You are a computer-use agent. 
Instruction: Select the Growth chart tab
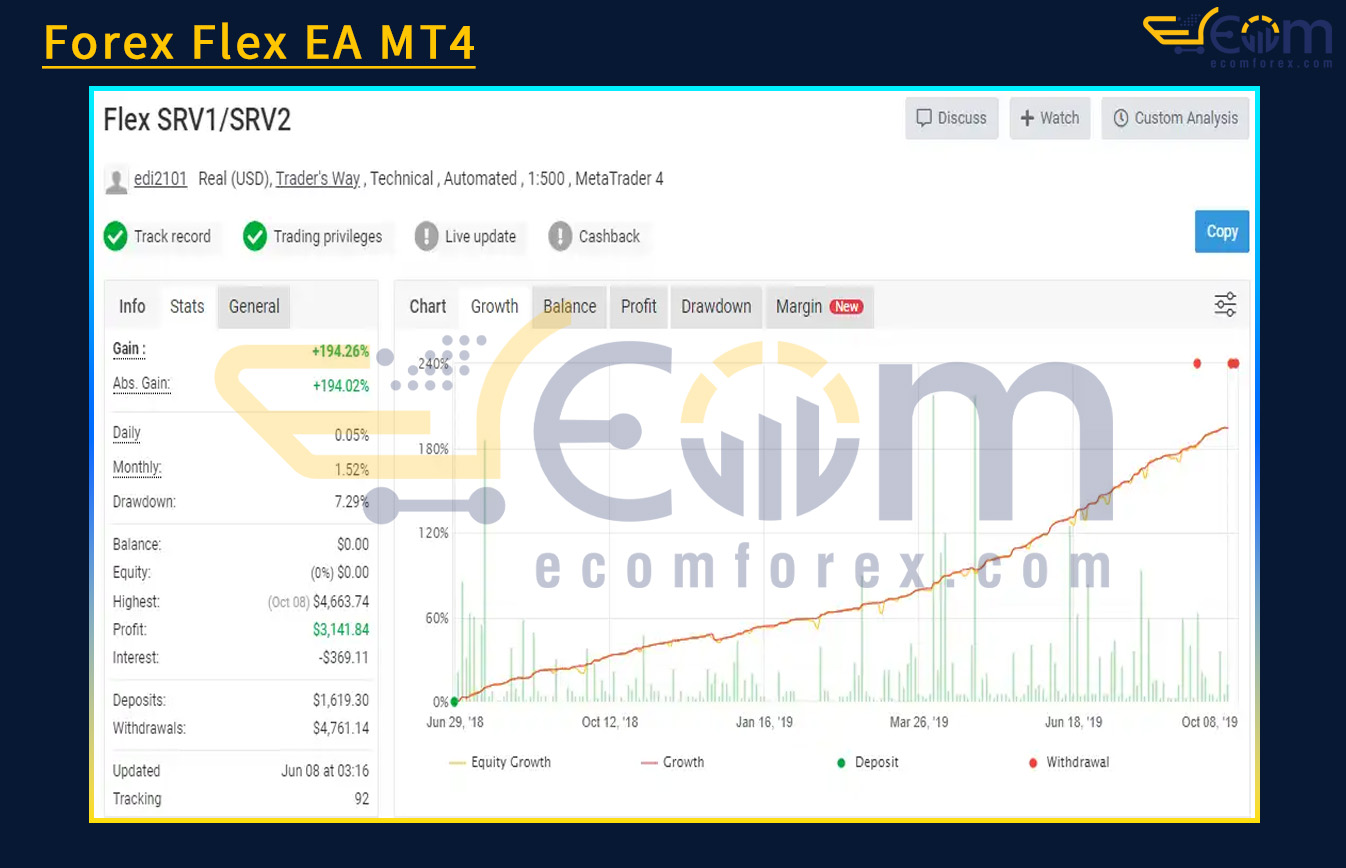[495, 306]
